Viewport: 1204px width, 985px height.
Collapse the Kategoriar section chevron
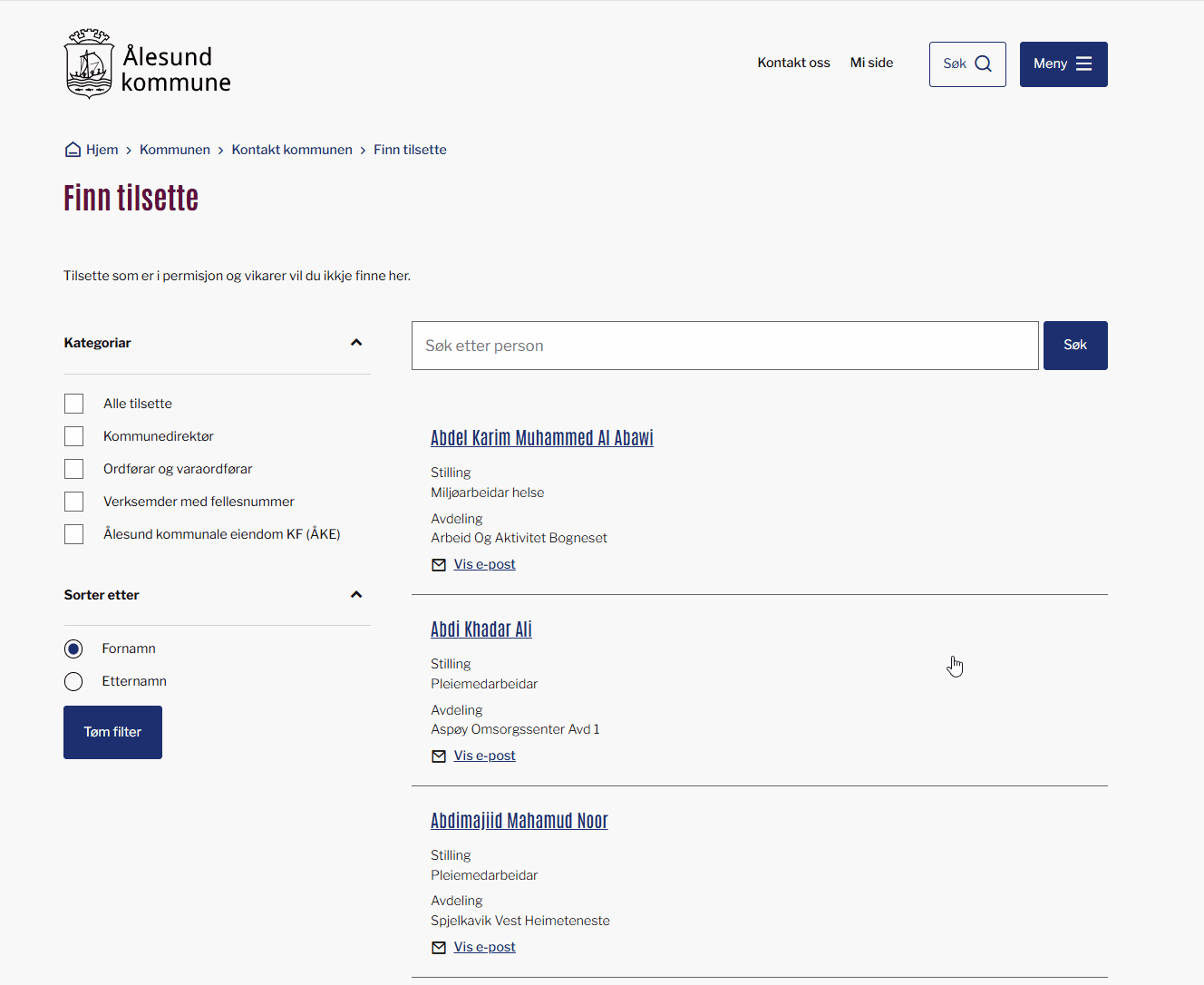[x=356, y=343]
